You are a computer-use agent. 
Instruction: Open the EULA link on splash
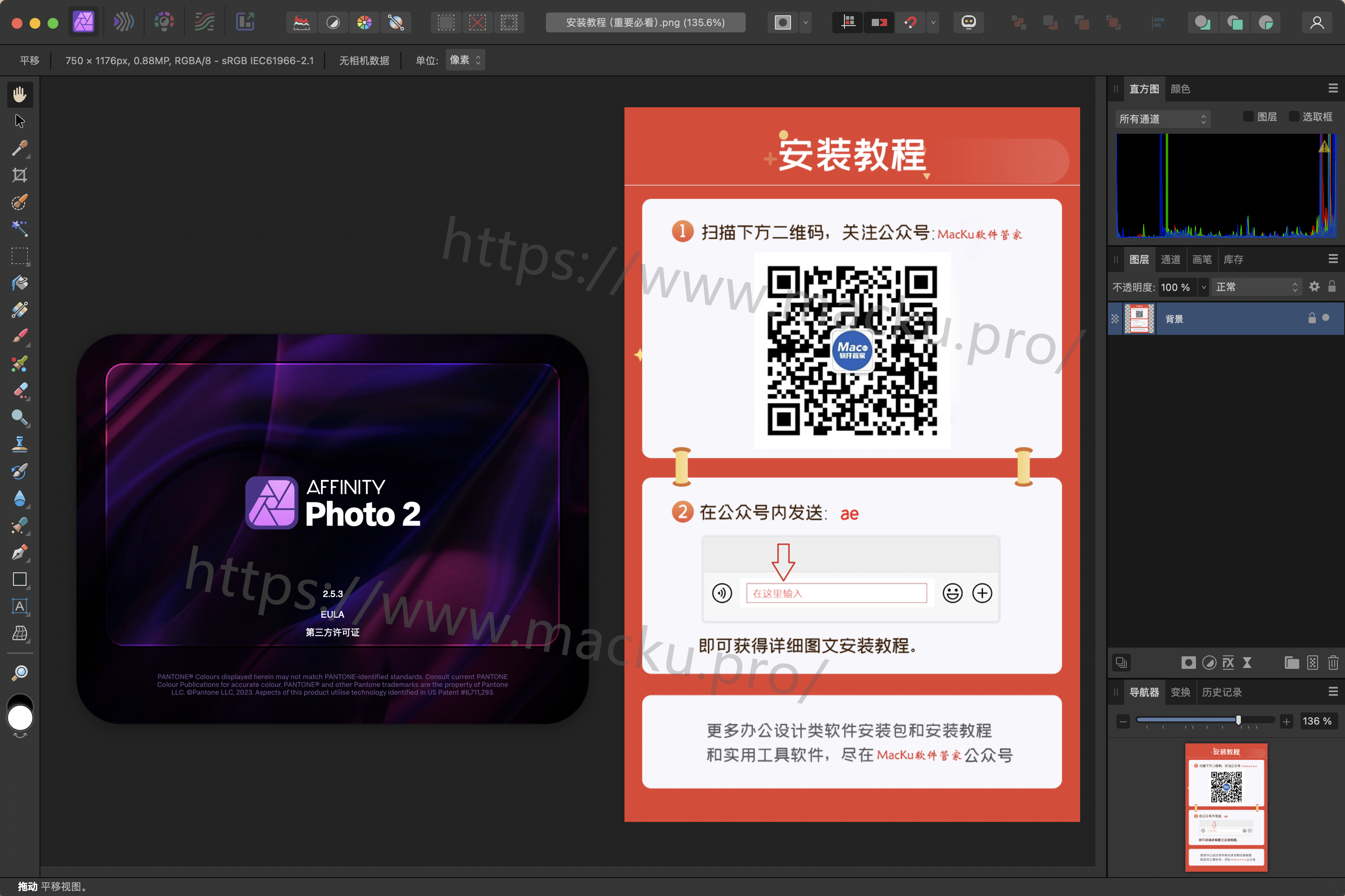pos(333,614)
